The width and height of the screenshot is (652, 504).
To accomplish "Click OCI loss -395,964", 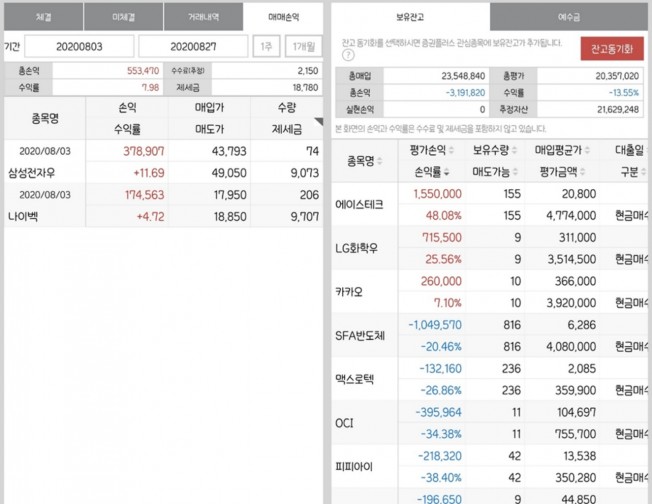I will (439, 412).
